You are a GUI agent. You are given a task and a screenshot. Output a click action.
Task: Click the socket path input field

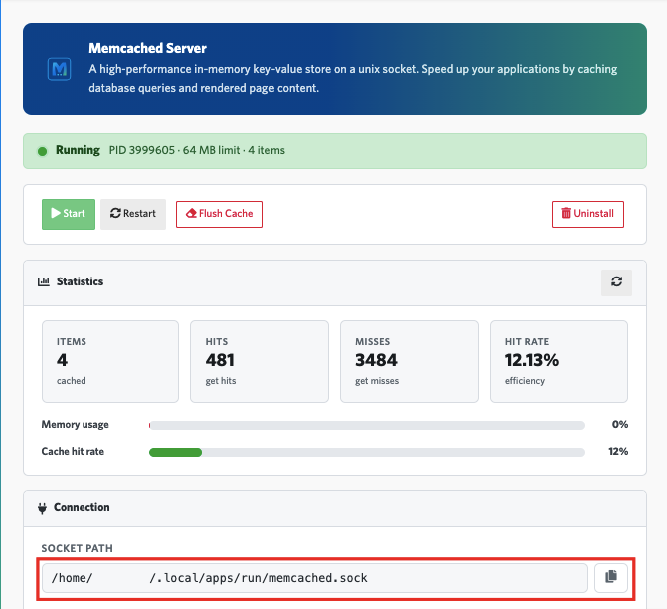pyautogui.click(x=315, y=578)
